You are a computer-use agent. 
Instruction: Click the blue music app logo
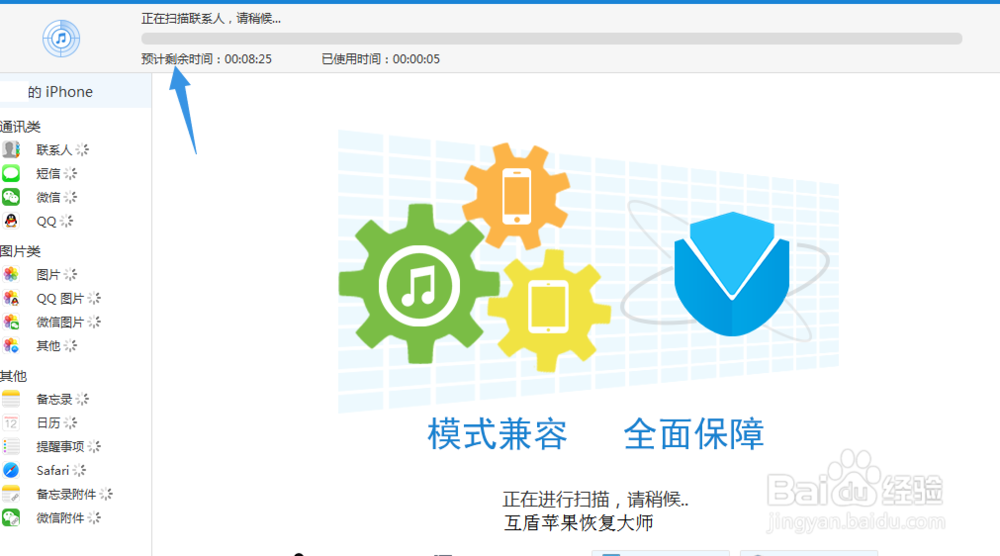pos(61,38)
